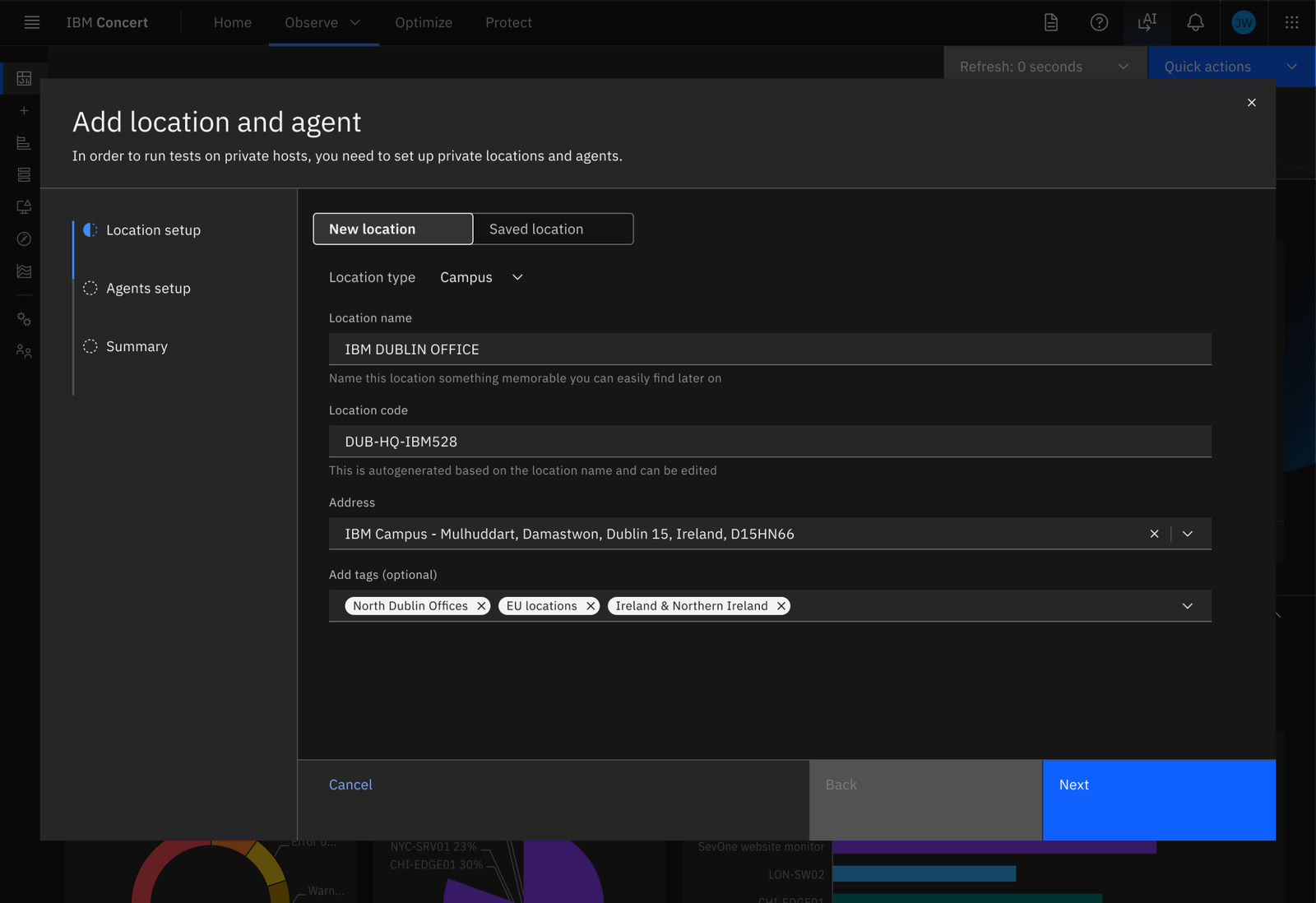Go to the Optimize tab
This screenshot has height=903, width=1316.
coord(424,22)
